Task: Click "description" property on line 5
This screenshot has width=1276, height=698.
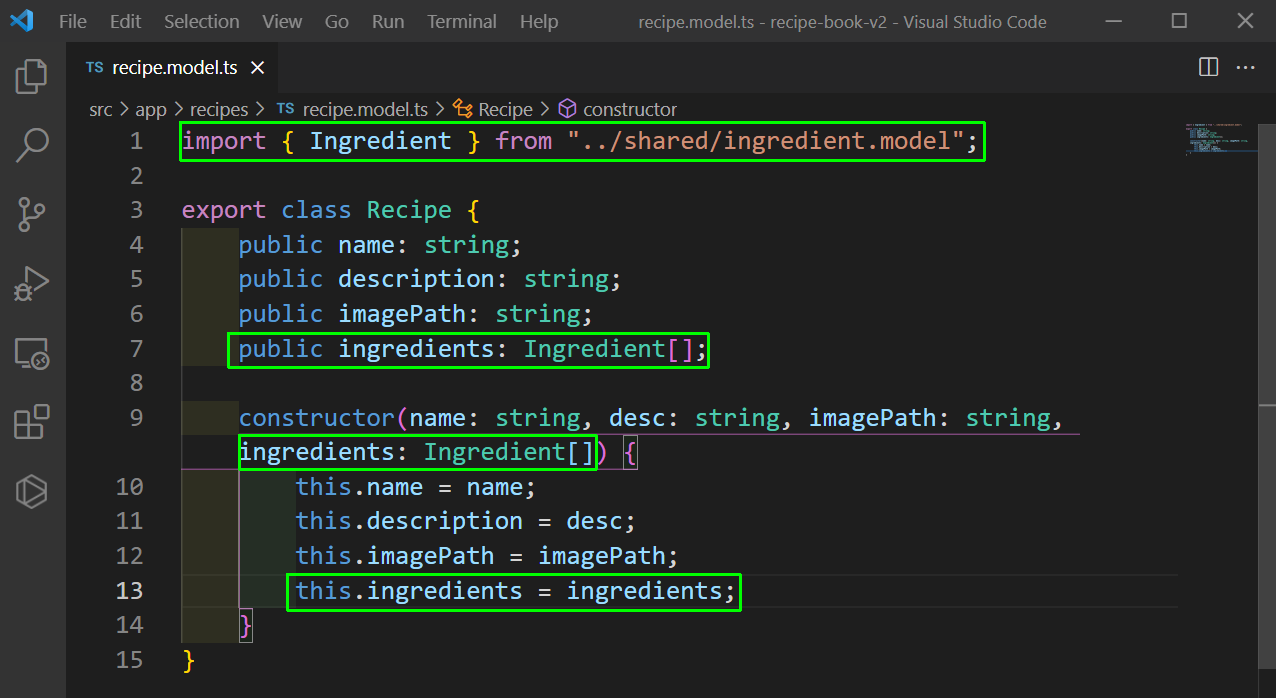Action: (416, 279)
